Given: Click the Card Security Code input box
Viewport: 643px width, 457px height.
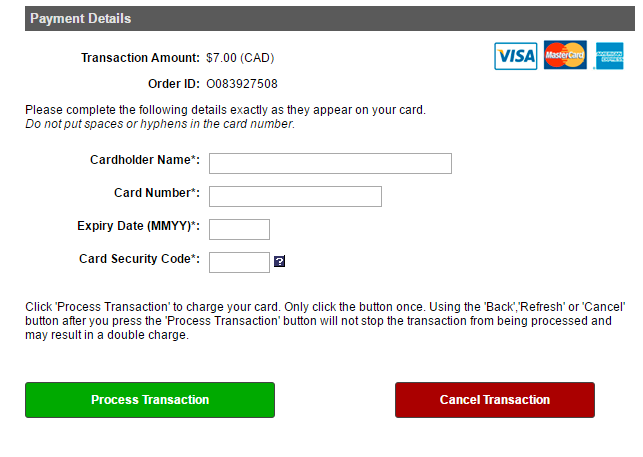Looking at the screenshot, I should tap(239, 262).
